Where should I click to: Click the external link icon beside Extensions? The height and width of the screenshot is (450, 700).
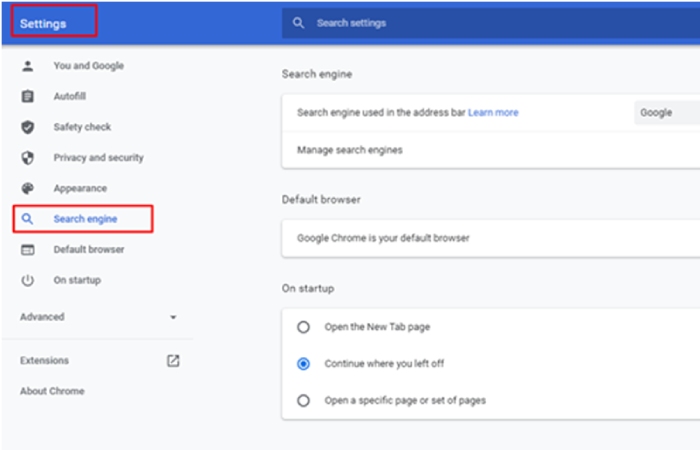click(x=173, y=361)
